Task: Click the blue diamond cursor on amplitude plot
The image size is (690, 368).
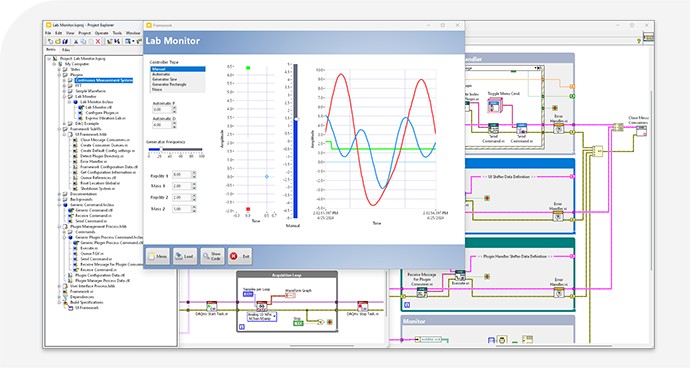Action: coord(267,177)
